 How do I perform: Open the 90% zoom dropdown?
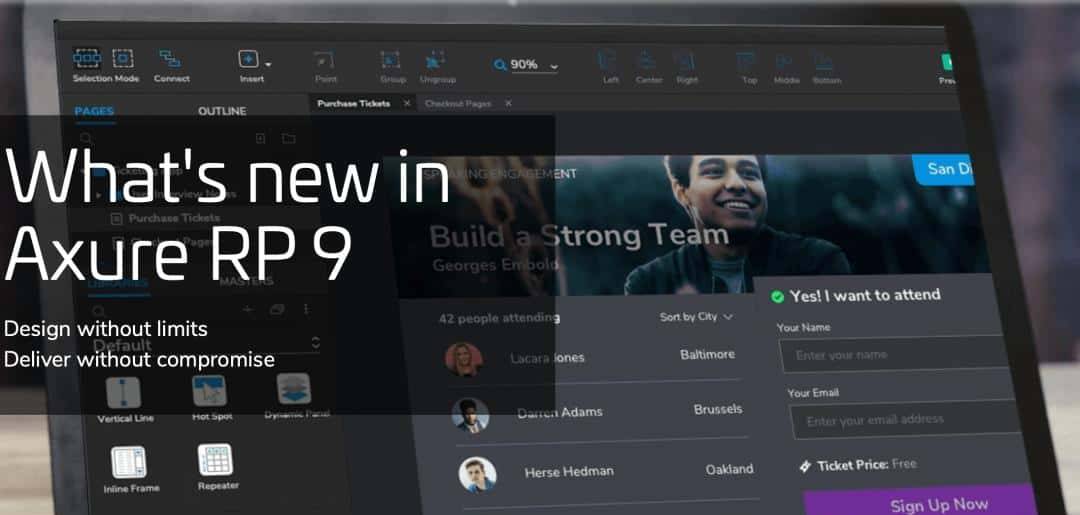[554, 67]
